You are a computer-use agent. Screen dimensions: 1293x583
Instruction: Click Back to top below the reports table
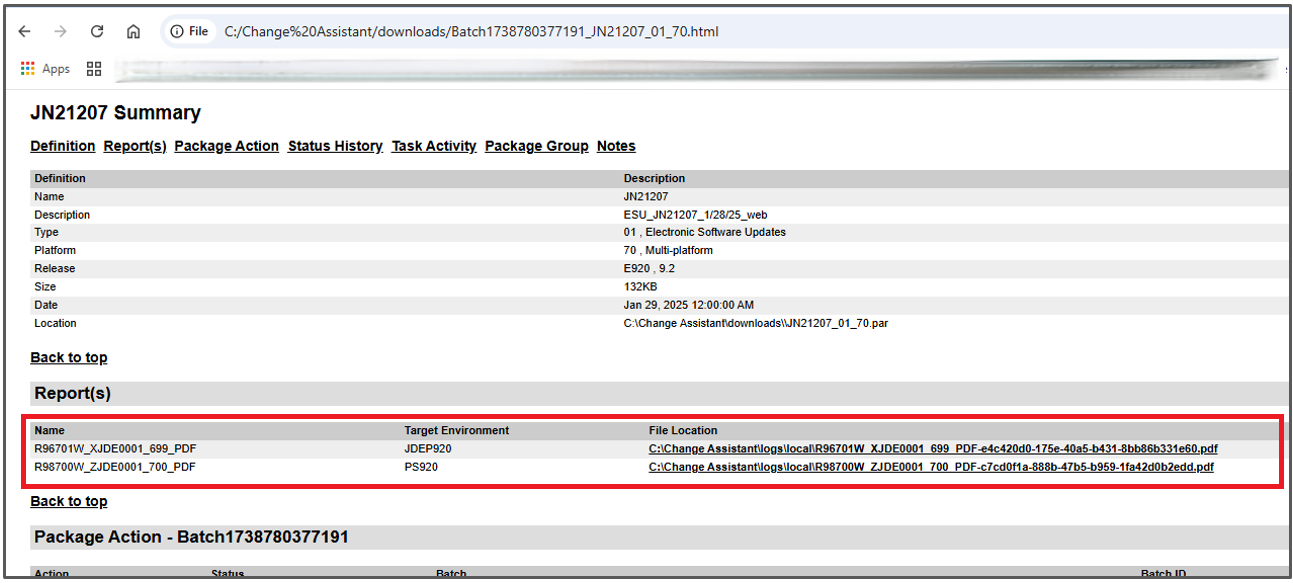(x=68, y=501)
